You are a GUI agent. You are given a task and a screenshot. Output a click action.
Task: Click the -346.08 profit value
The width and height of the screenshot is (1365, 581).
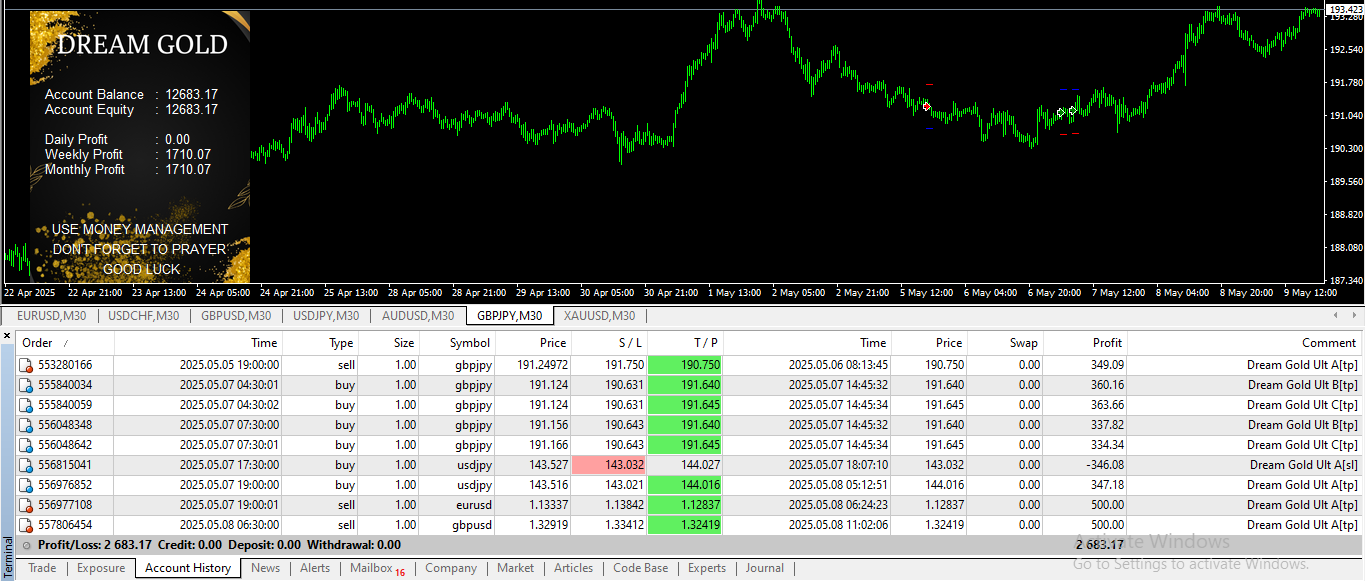pyautogui.click(x=1104, y=465)
